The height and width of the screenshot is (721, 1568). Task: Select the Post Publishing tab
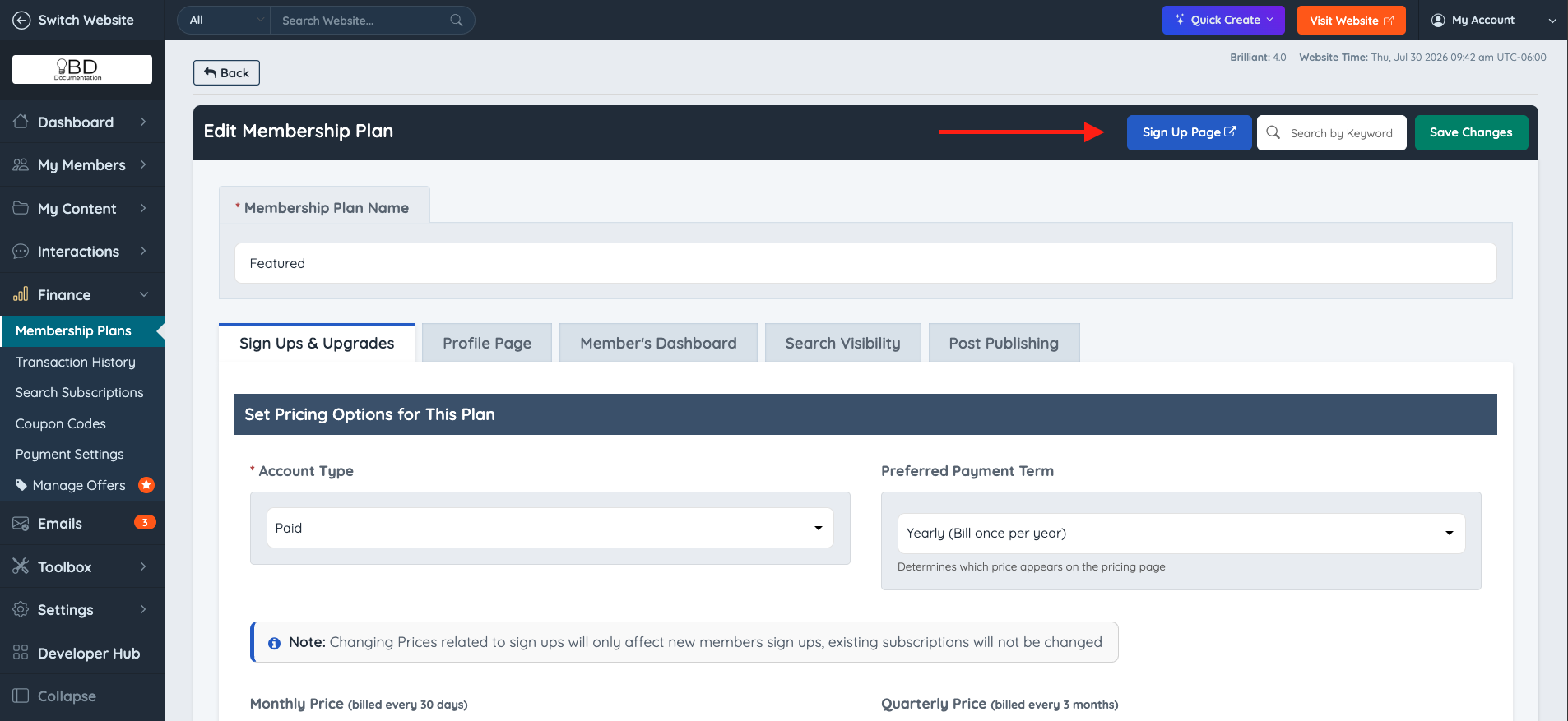[1004, 343]
